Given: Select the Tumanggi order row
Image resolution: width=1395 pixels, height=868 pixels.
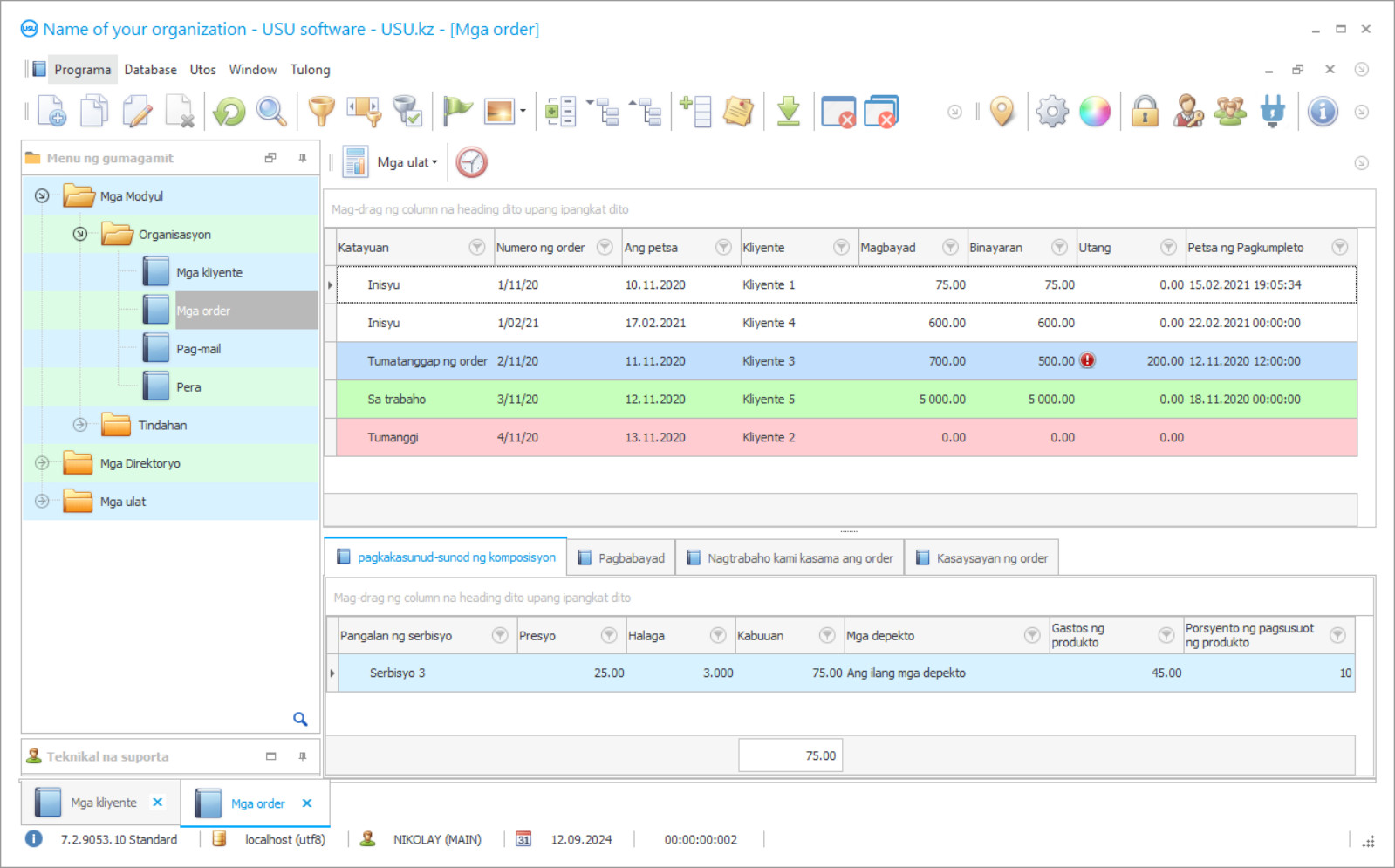Looking at the screenshot, I should pyautogui.click(x=846, y=437).
